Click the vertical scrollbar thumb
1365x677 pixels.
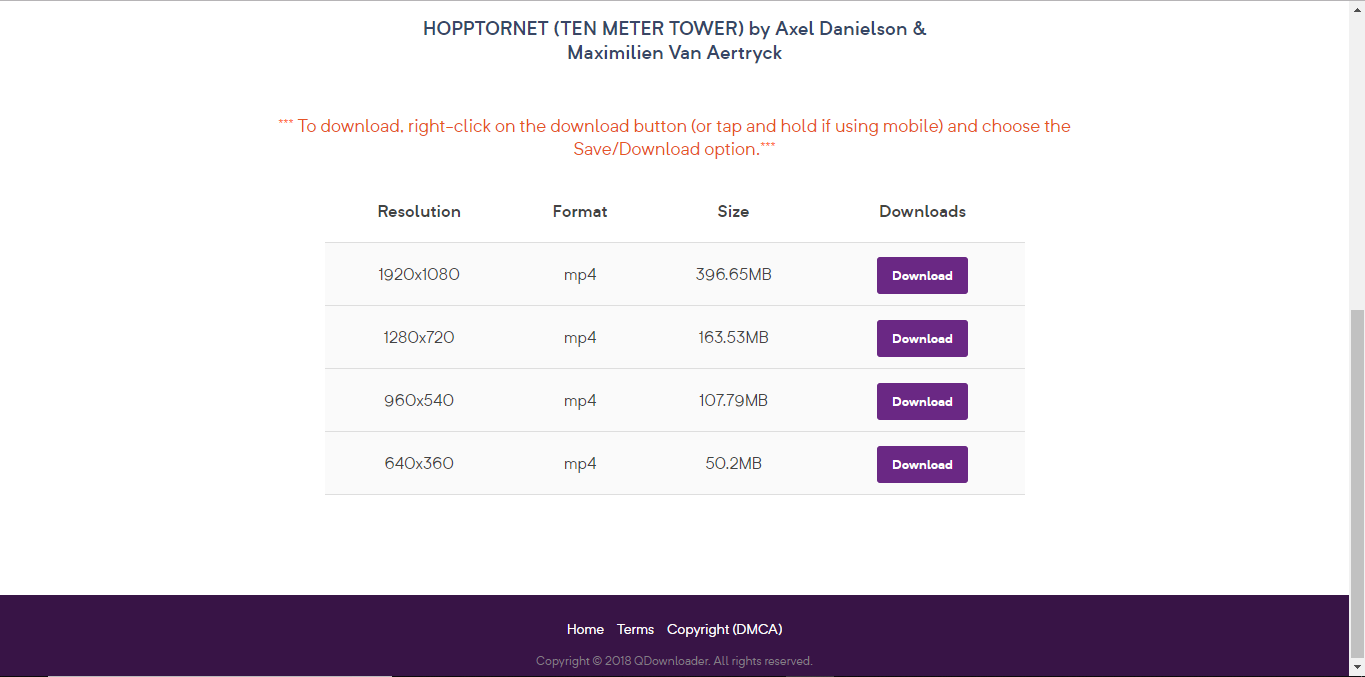(1357, 483)
